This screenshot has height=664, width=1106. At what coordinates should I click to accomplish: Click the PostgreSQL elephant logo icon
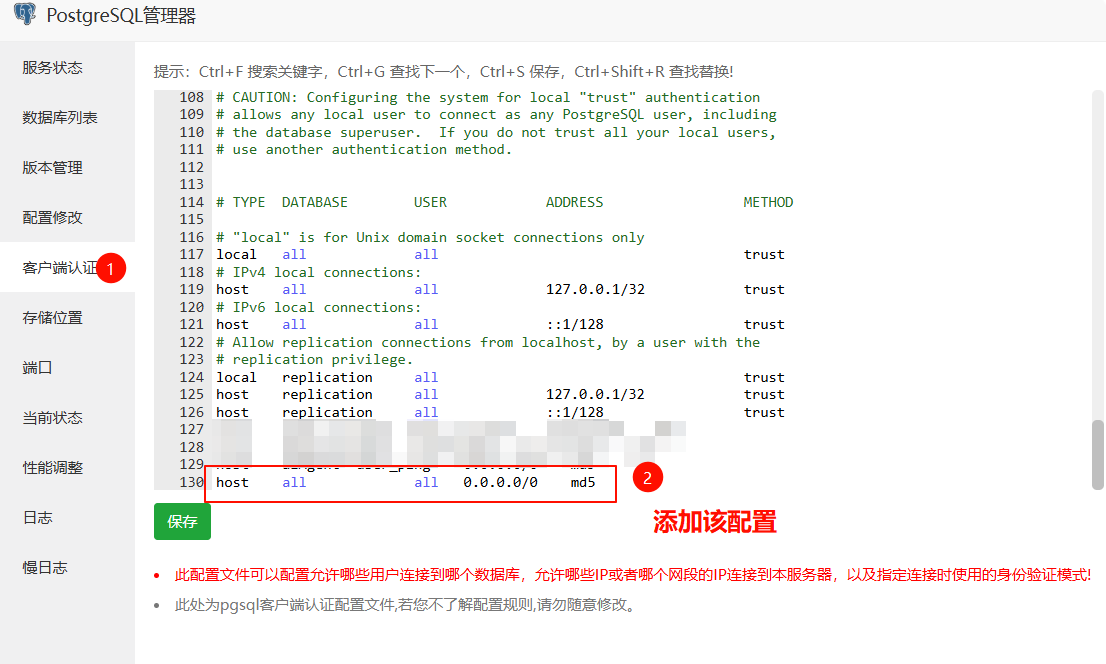(25, 14)
